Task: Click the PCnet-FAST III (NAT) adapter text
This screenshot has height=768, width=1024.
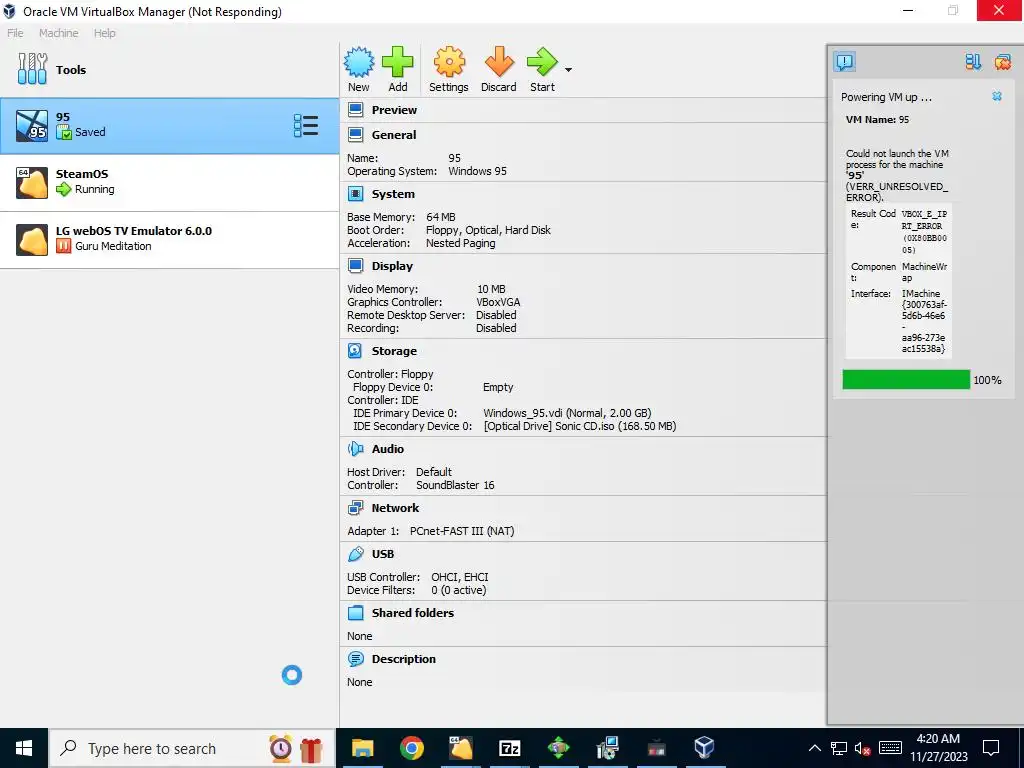Action: click(x=462, y=531)
